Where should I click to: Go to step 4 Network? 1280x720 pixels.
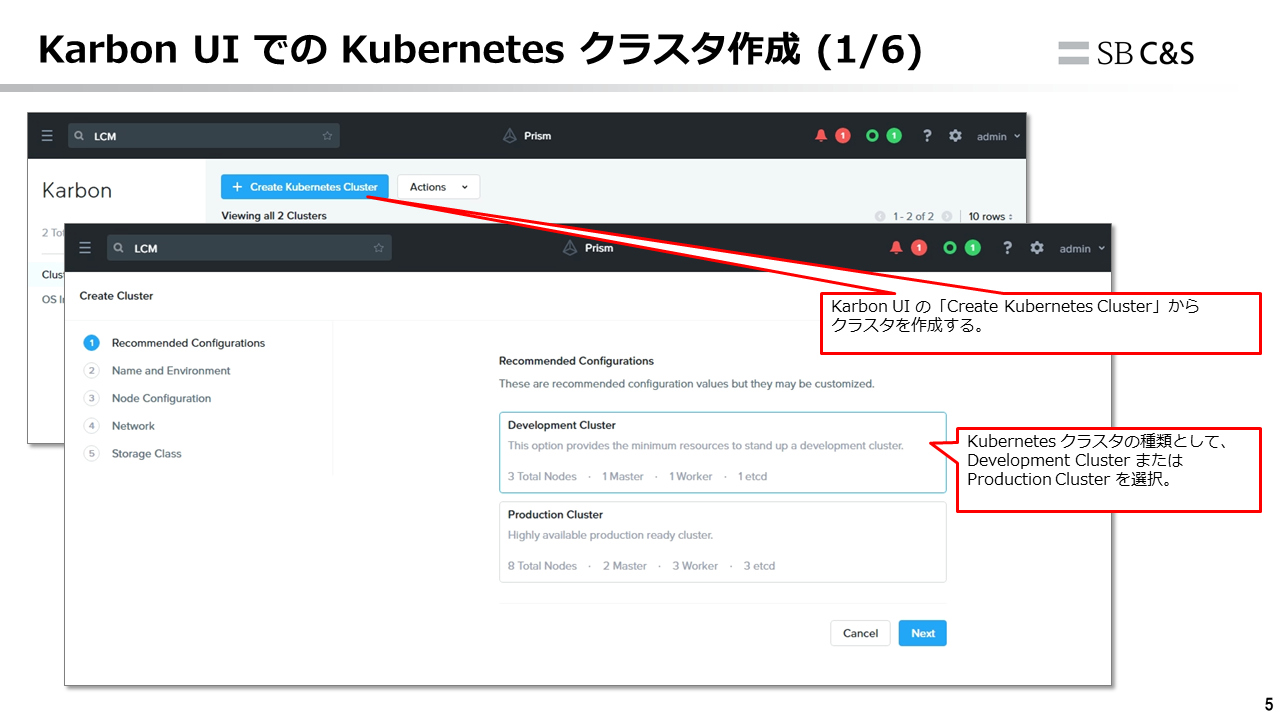[x=120, y=426]
